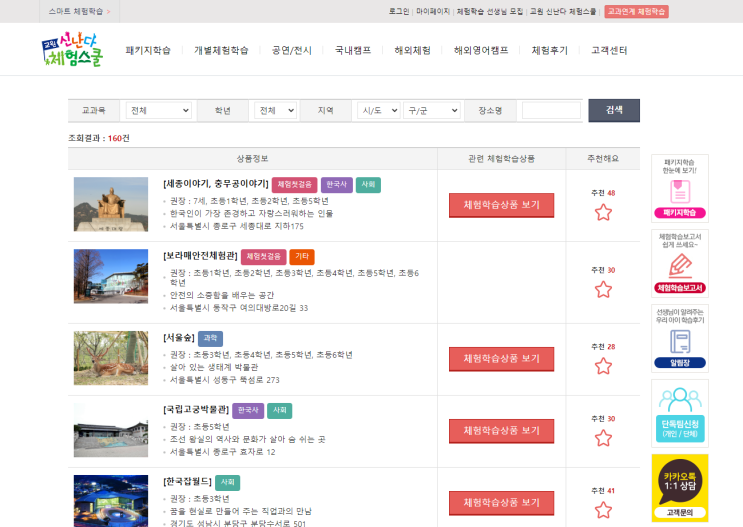Click 사회 tag on 세종이야기 row

368,184
